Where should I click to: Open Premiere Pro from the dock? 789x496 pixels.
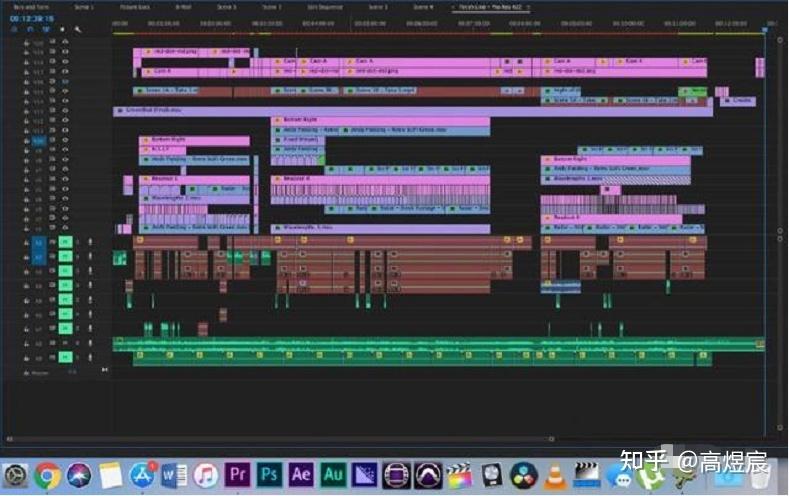(x=239, y=475)
